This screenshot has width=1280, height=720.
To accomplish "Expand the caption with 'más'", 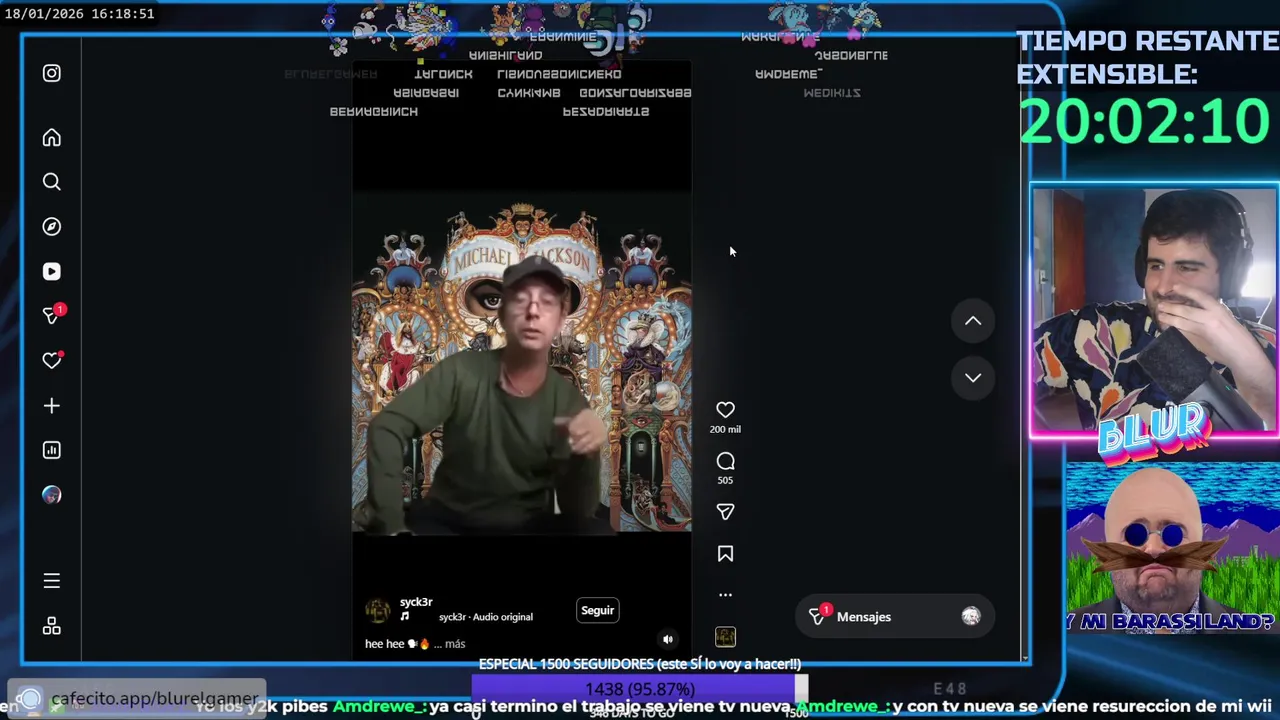I will tap(455, 644).
